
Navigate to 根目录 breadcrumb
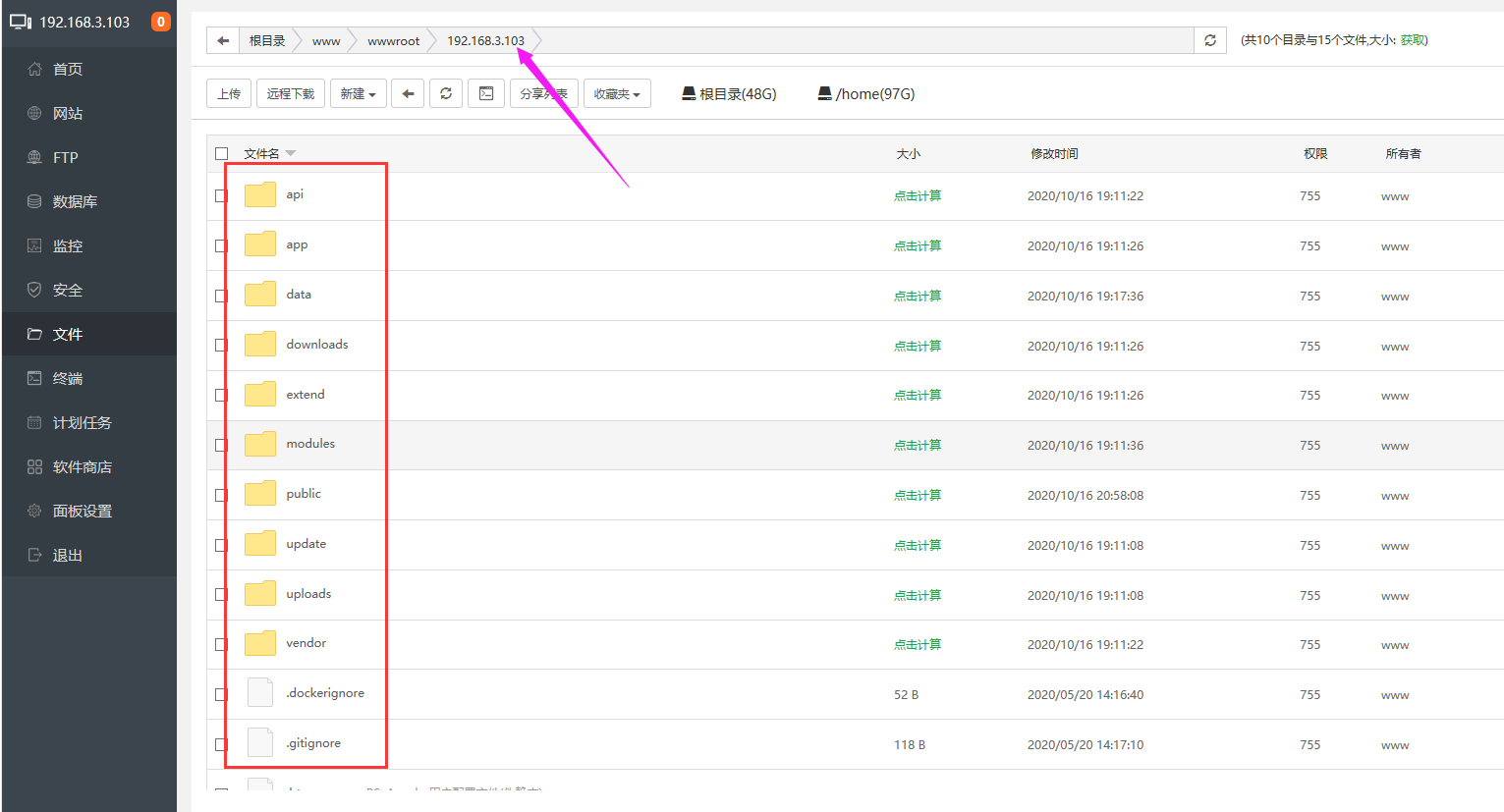point(267,40)
